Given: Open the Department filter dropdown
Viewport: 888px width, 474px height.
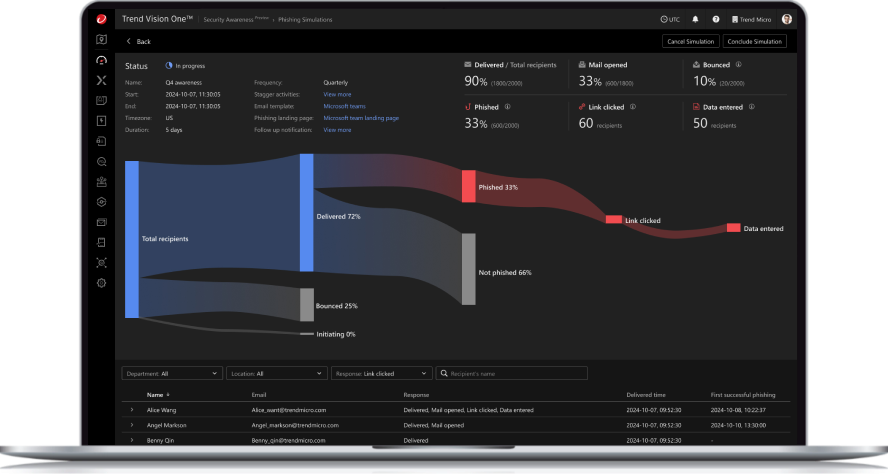Looking at the screenshot, I should [171, 373].
